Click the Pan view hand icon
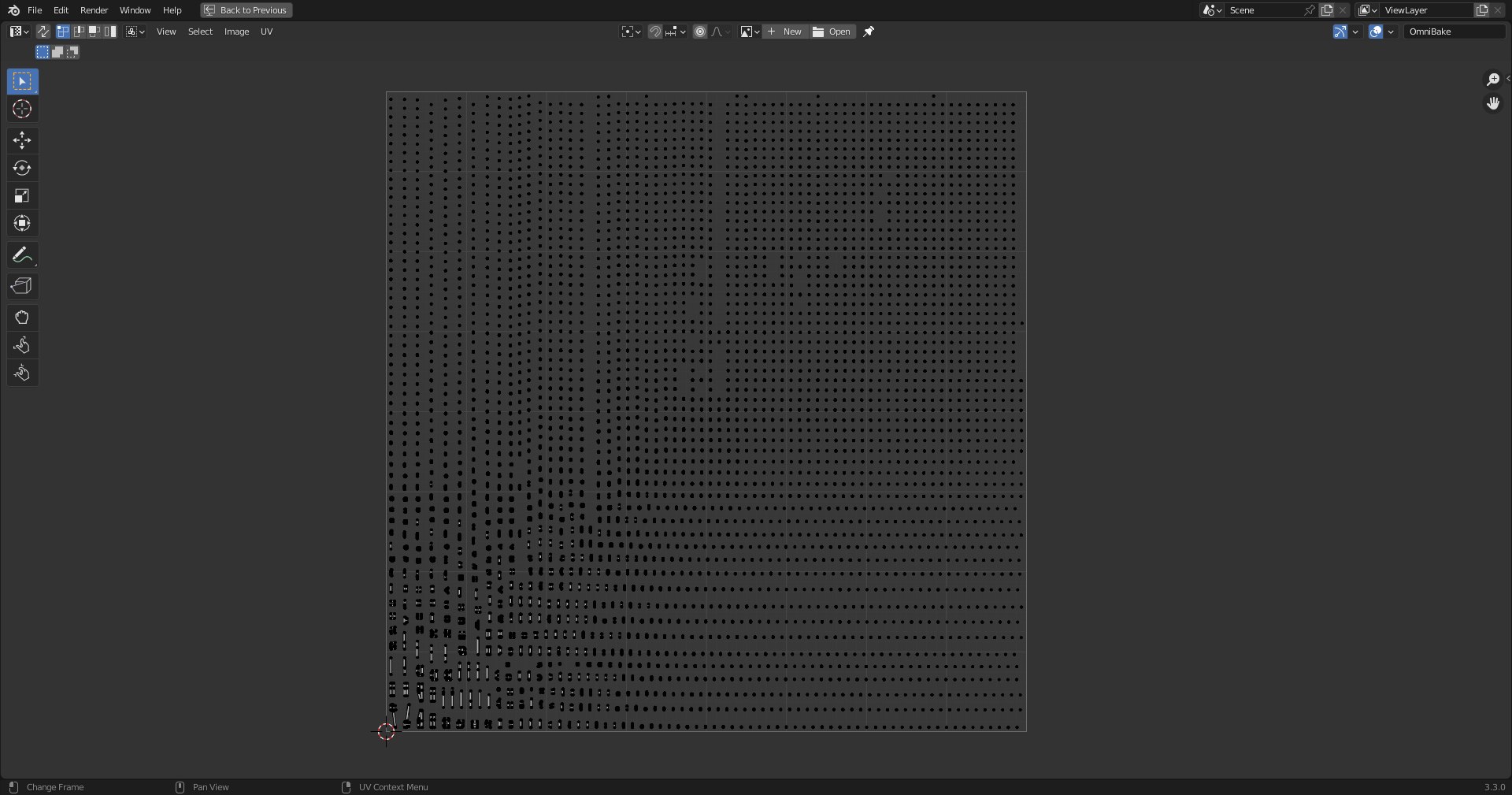The image size is (1512, 795). click(x=1492, y=103)
